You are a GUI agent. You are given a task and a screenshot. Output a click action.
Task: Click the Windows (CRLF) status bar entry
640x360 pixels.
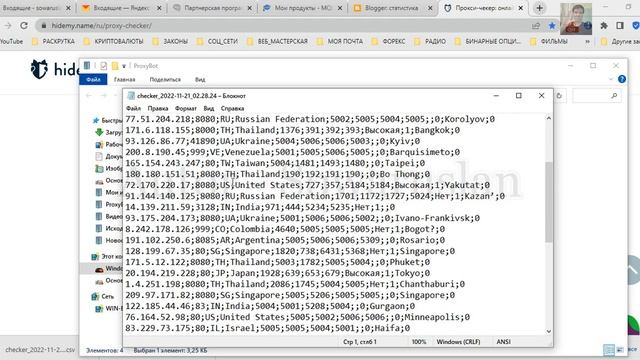click(458, 342)
